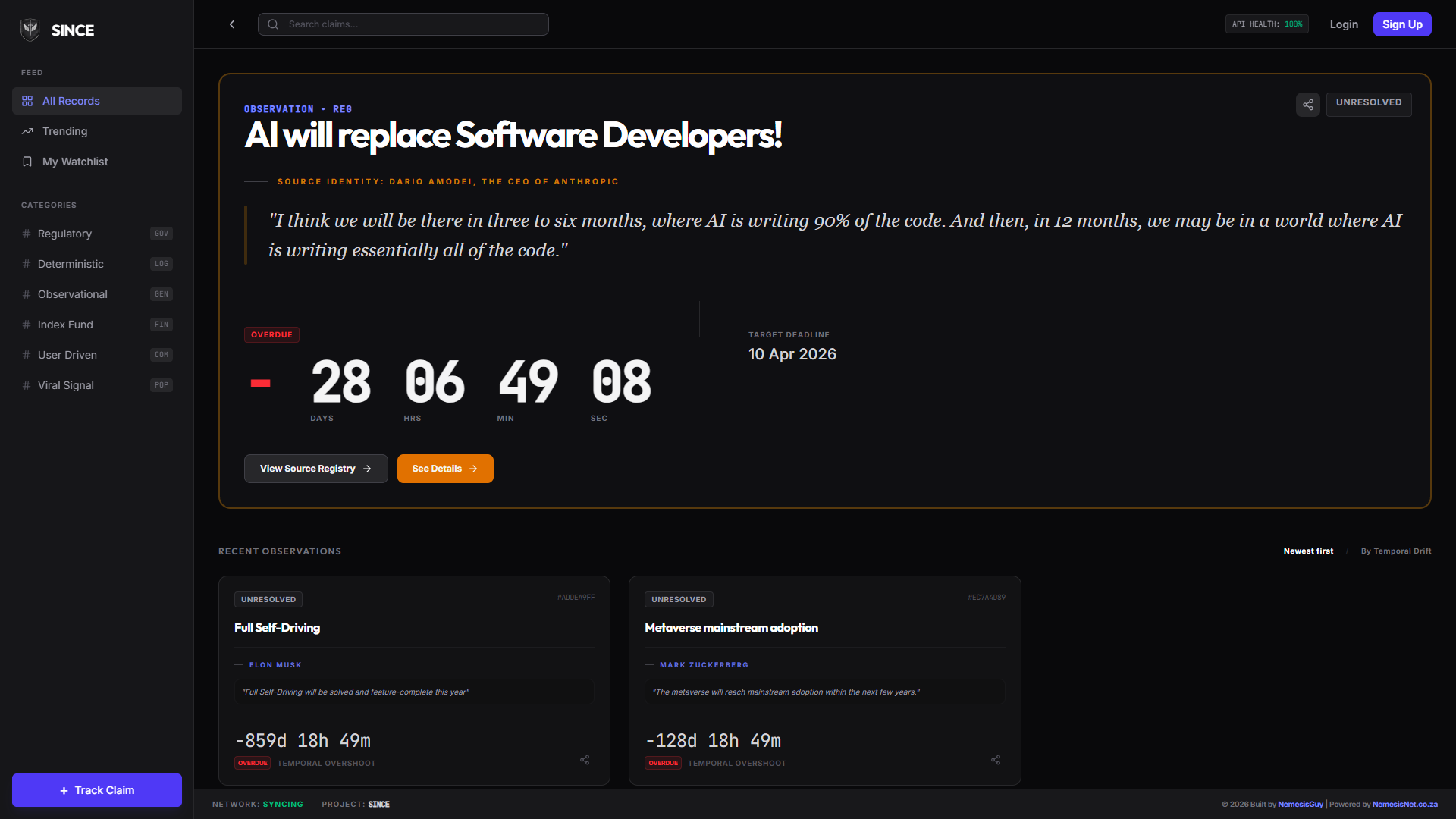Click the MARK ZUCKERBERG source name

pos(704,665)
